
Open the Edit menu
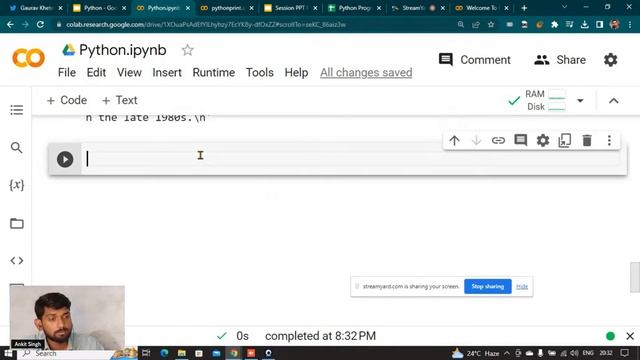96,73
